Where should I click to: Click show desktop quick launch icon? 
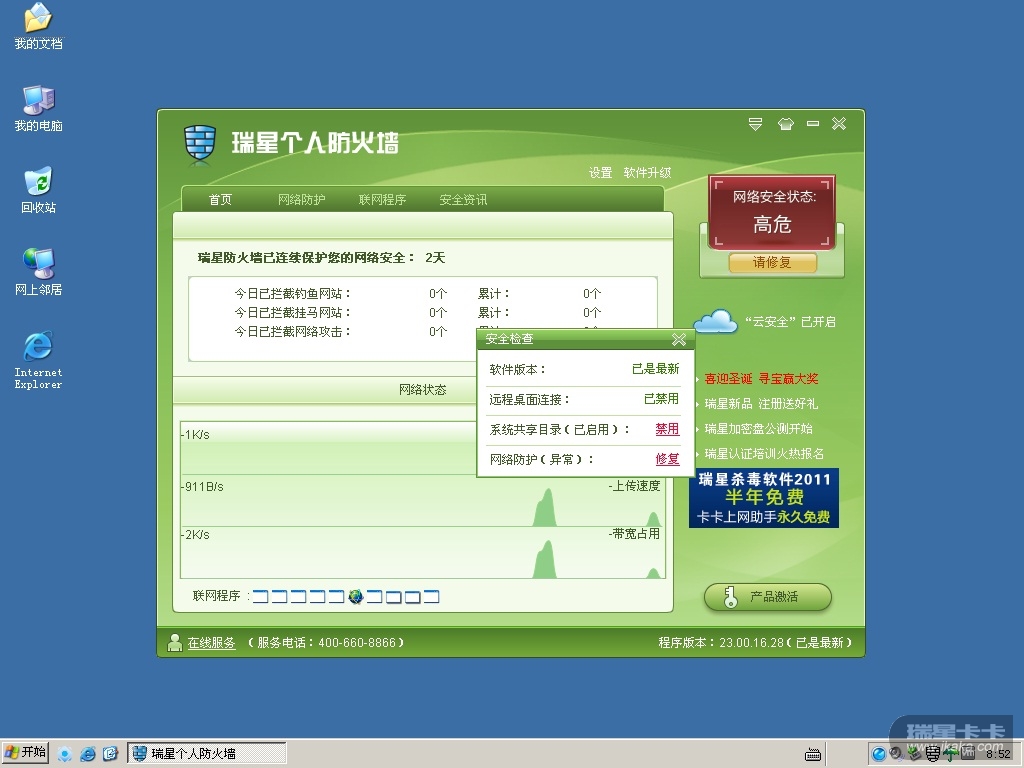pos(65,754)
